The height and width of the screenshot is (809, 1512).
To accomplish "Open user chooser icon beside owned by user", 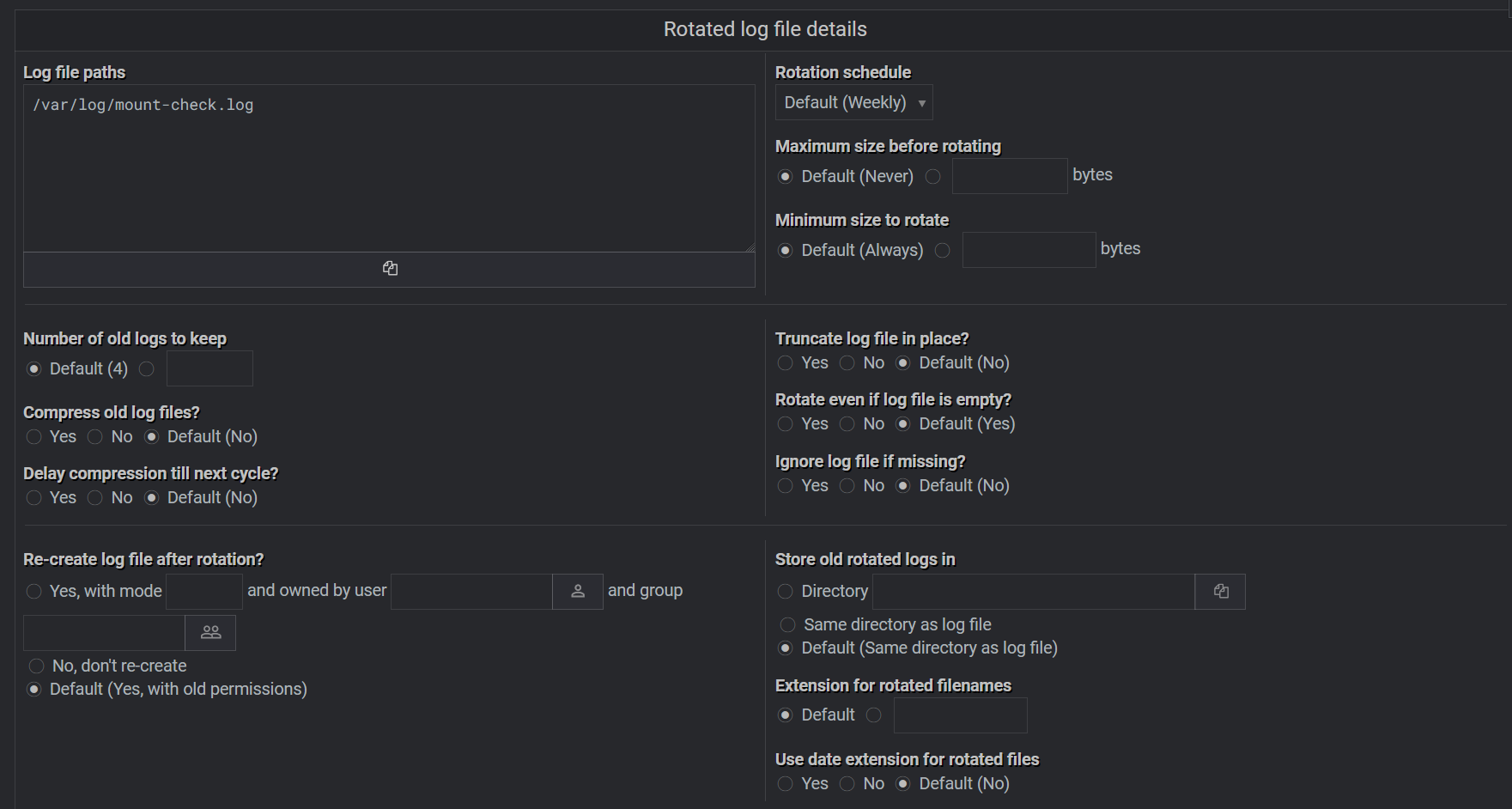I will pos(578,591).
